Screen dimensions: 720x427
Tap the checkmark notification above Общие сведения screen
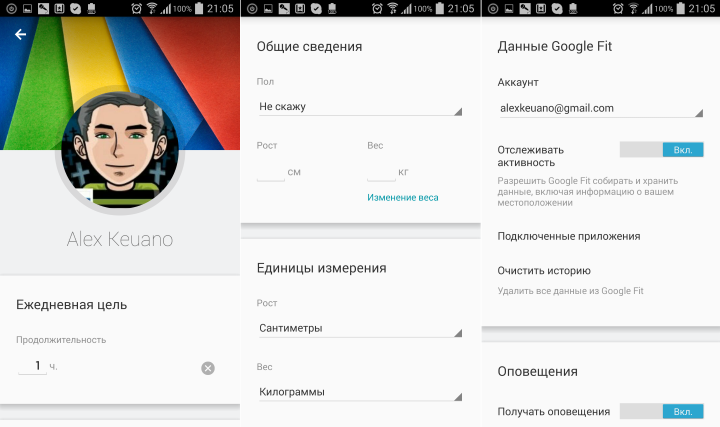[x=316, y=8]
